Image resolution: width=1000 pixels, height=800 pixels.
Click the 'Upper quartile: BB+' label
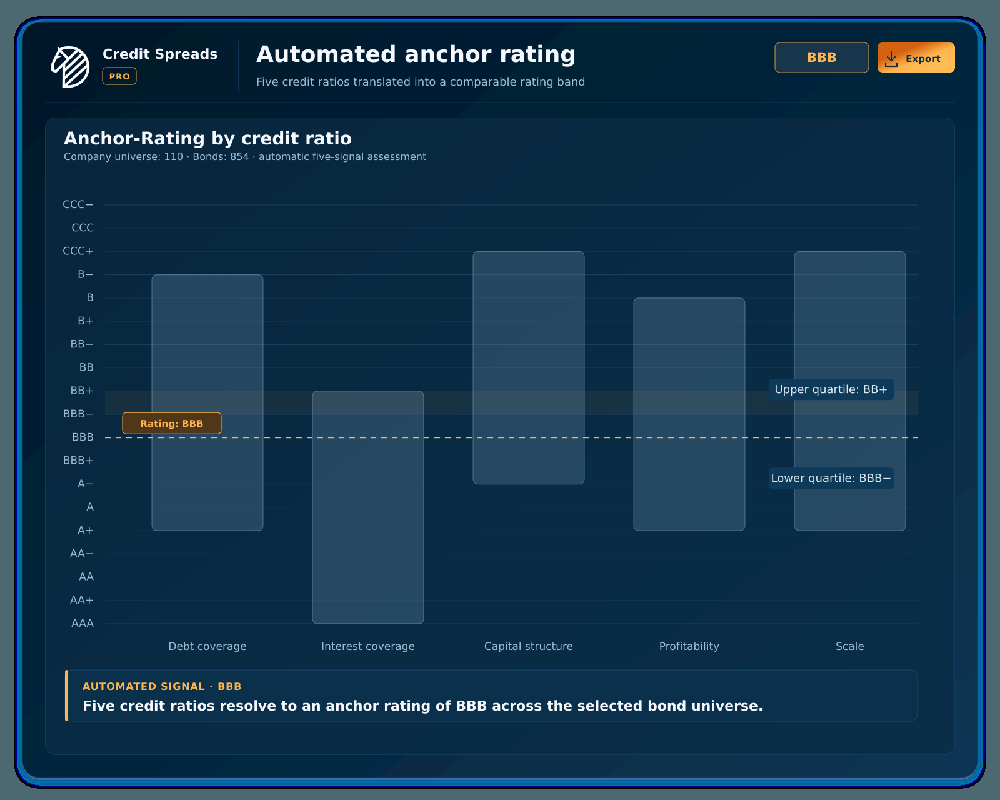[831, 389]
